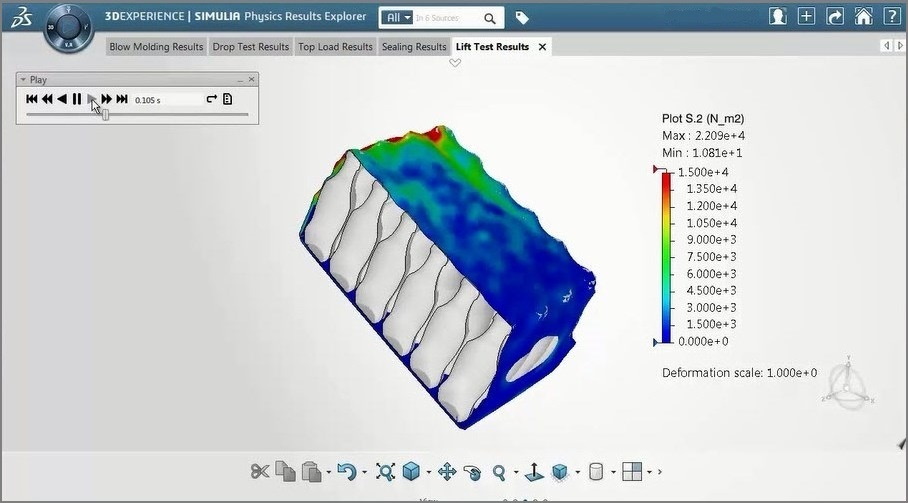This screenshot has width=908, height=503.
Task: Click the Zoom magnifier tool
Action: pyautogui.click(x=499, y=471)
